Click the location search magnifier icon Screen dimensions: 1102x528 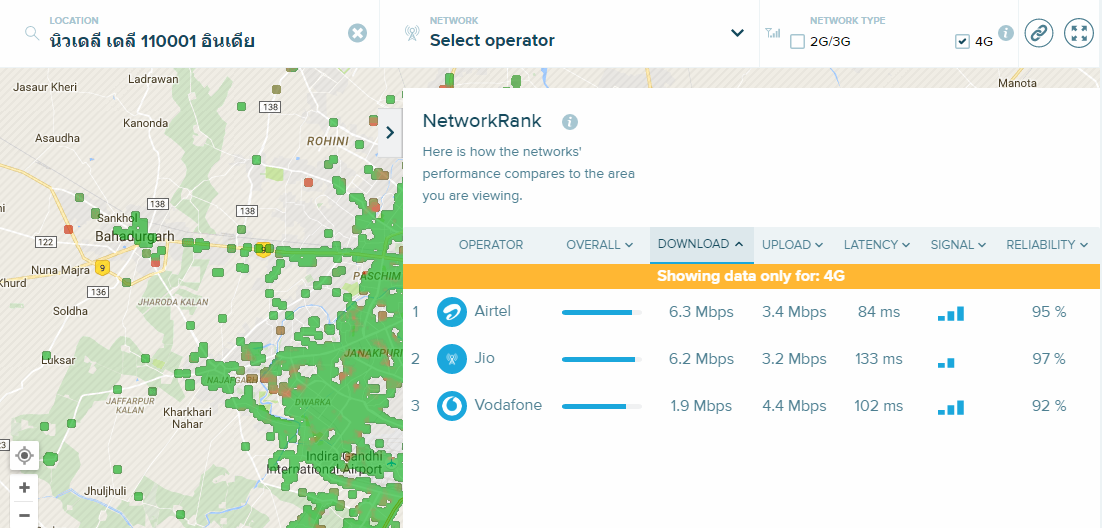coord(32,33)
